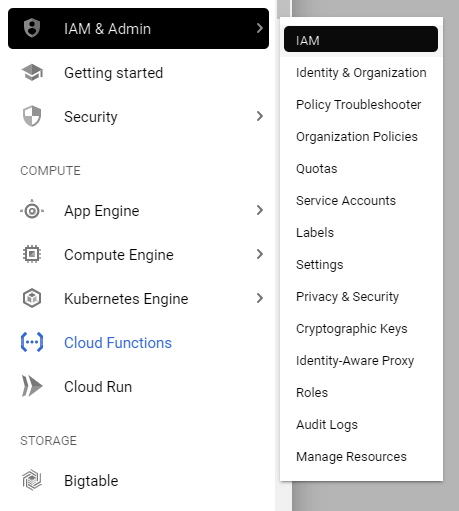Open IAM in the submenu
The width and height of the screenshot is (459, 511).
[x=361, y=39]
